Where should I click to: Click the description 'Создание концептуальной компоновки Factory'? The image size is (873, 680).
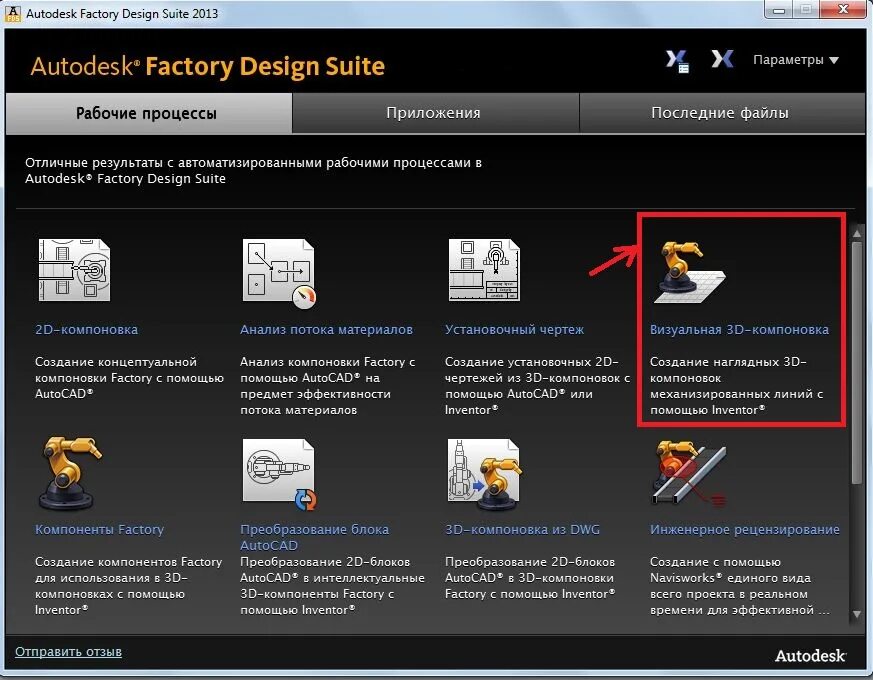tap(129, 378)
